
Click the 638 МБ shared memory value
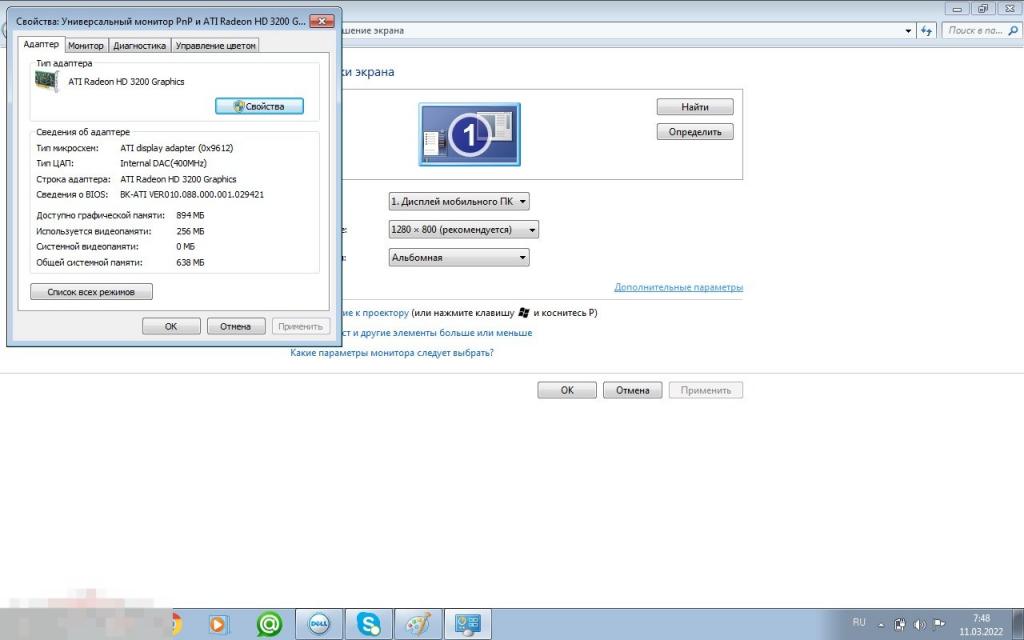(190, 263)
